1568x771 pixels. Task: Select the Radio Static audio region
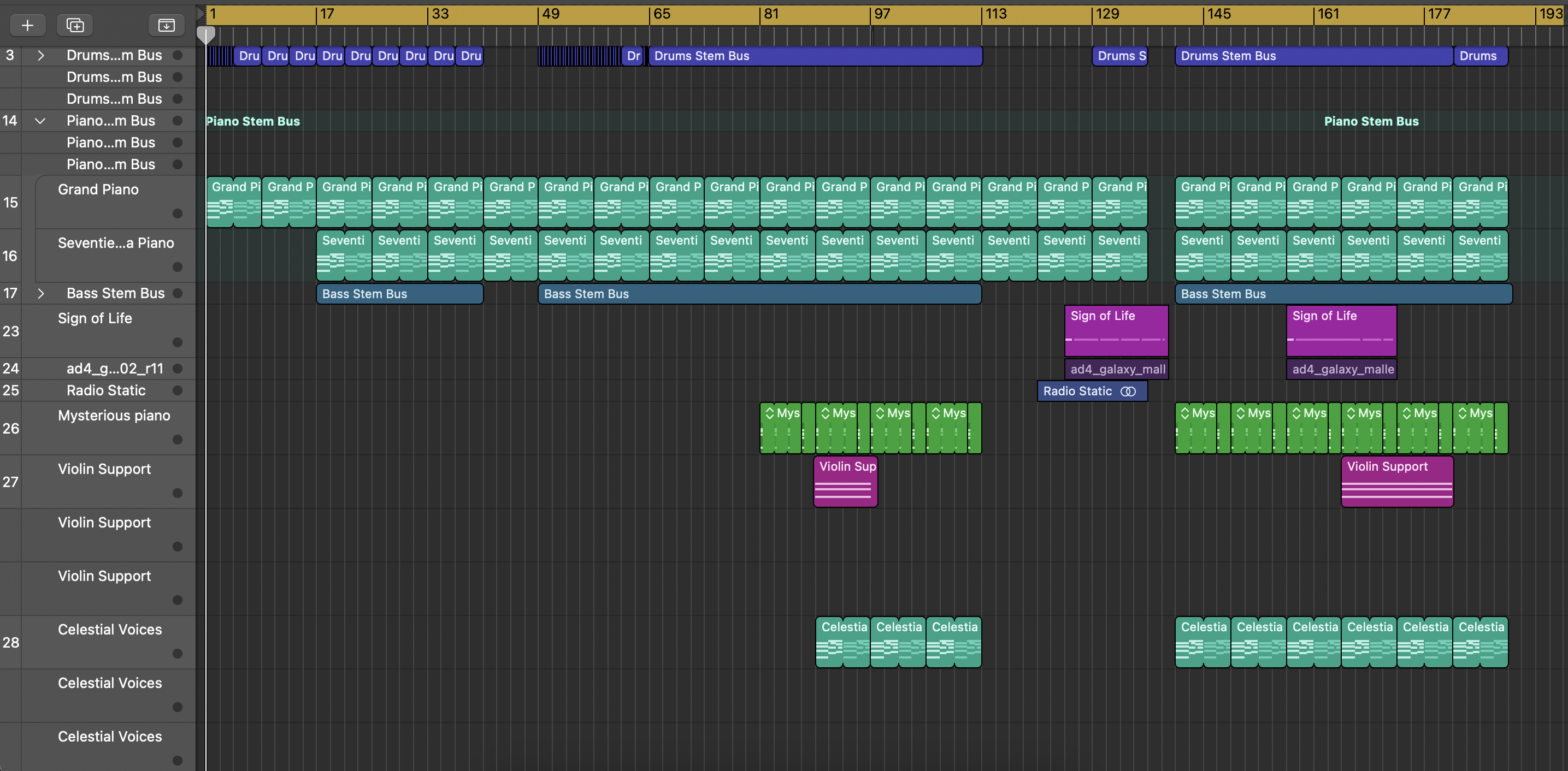(x=1092, y=390)
